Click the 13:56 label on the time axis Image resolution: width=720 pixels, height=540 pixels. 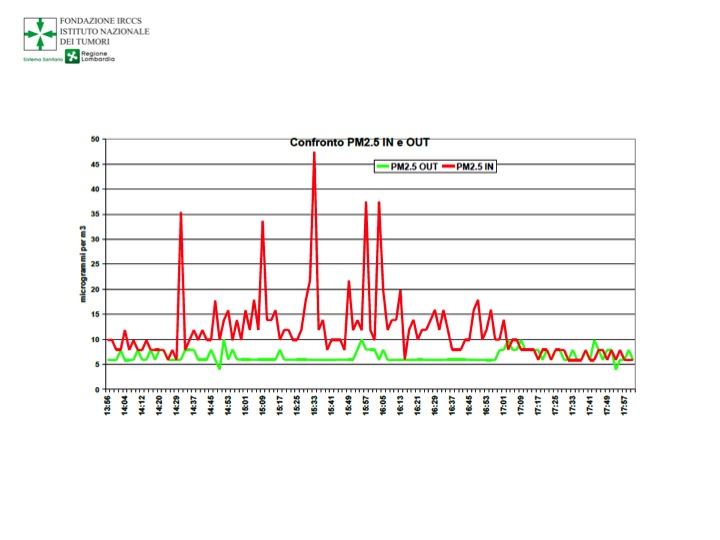(x=108, y=405)
